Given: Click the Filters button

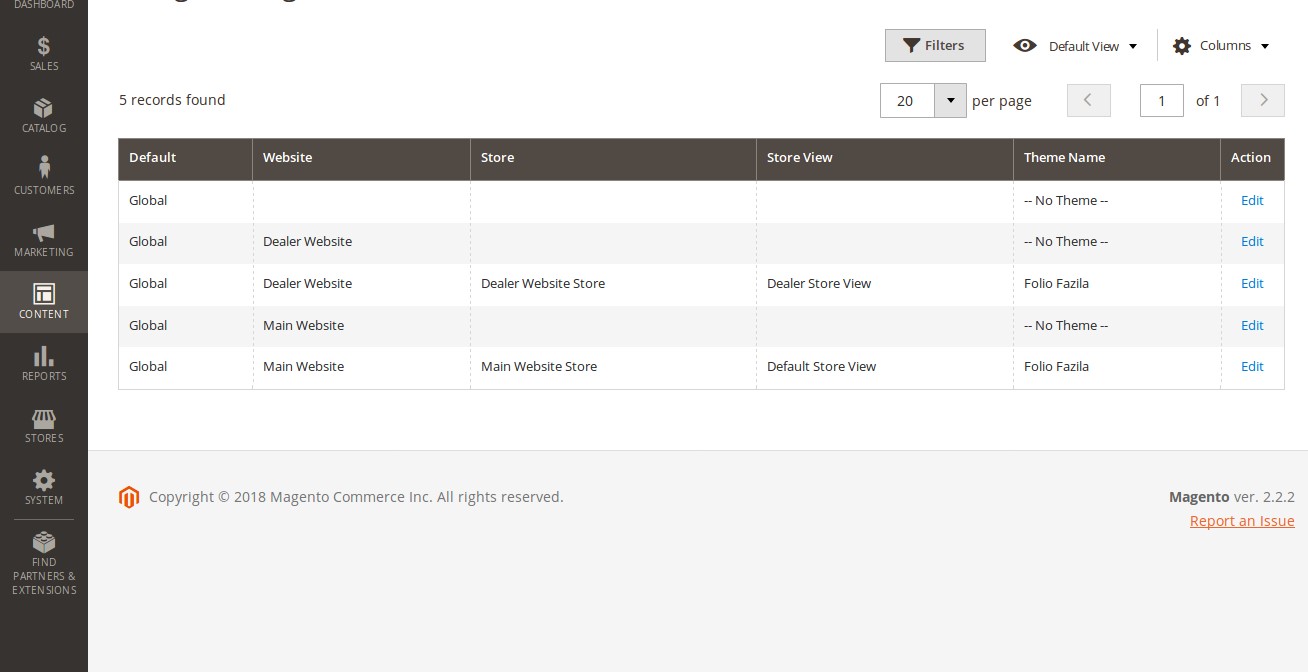Looking at the screenshot, I should [934, 45].
